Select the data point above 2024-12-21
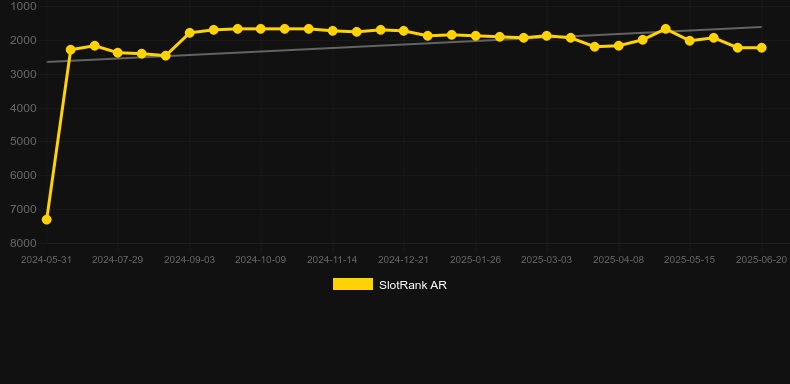The image size is (790, 384). [404, 31]
